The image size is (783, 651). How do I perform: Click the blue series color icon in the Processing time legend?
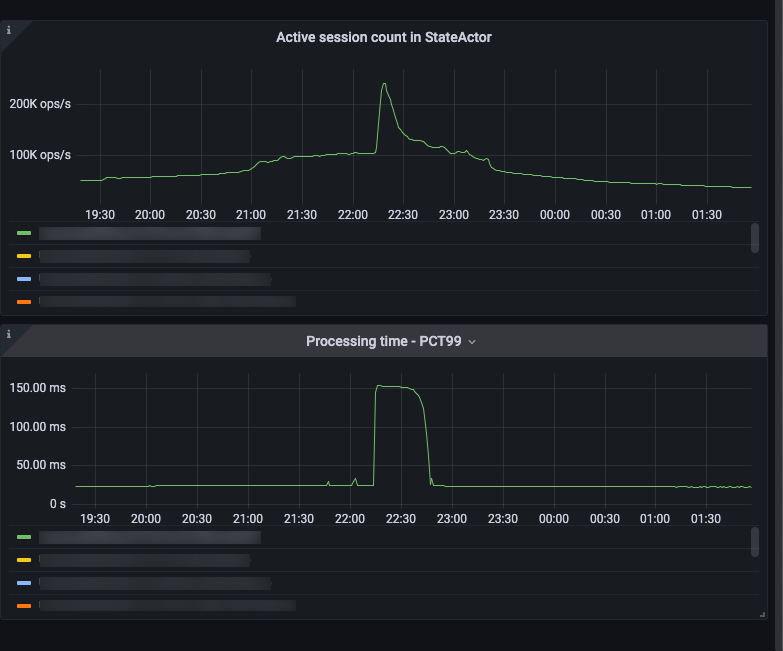tap(24, 582)
